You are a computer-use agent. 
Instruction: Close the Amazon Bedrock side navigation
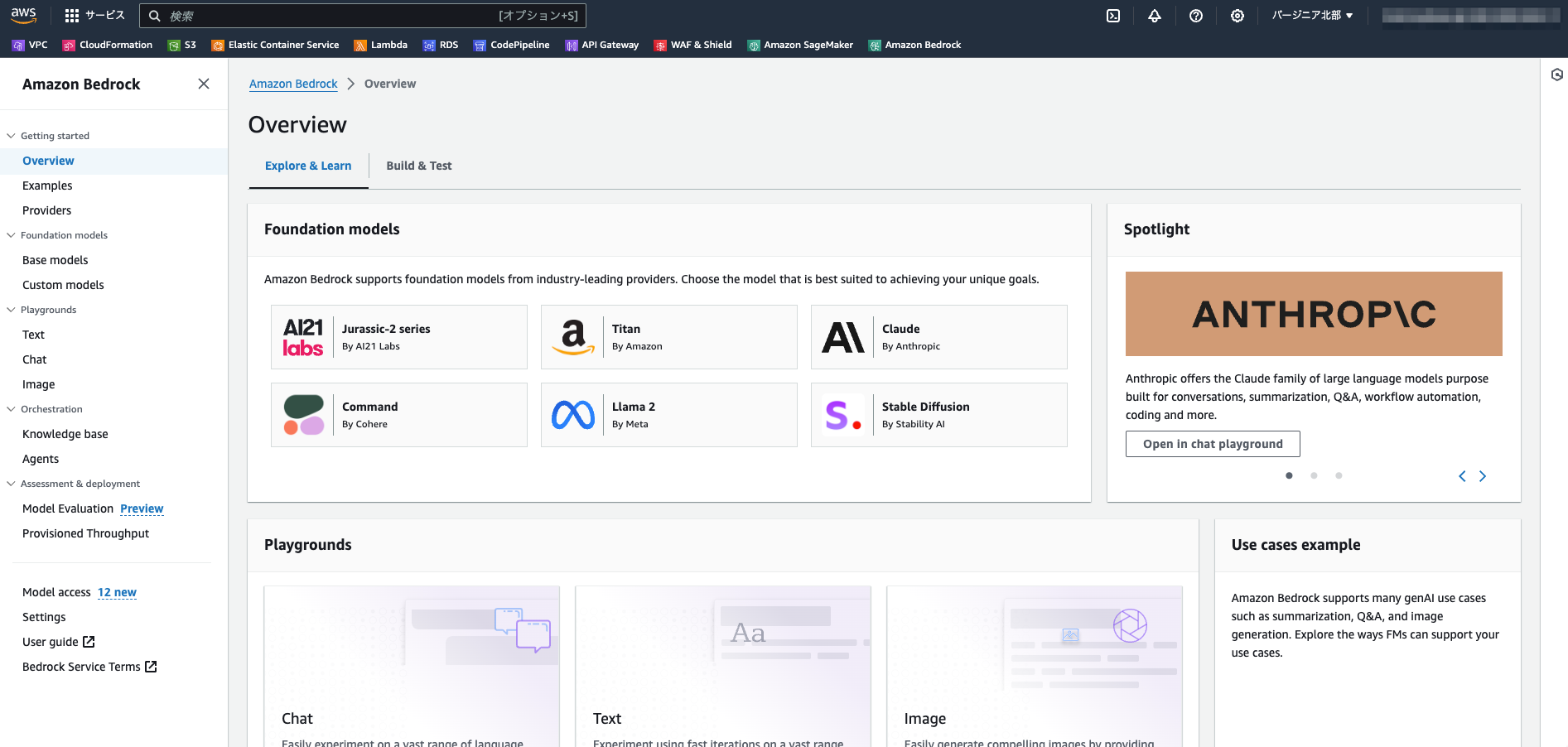click(204, 84)
